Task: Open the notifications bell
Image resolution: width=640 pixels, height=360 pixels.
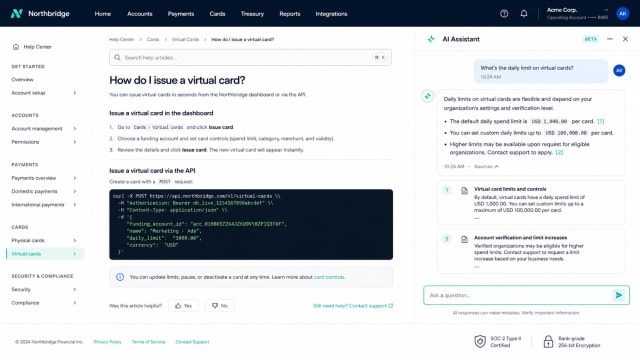Action: point(524,13)
